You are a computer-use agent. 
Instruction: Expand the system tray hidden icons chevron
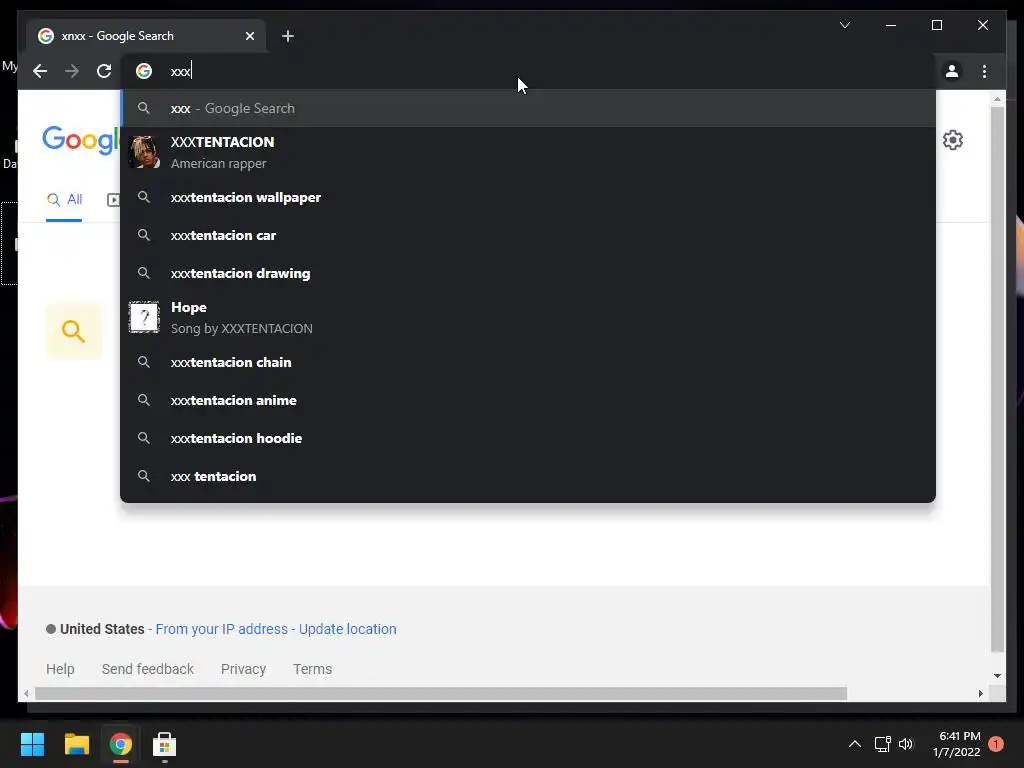coord(854,744)
